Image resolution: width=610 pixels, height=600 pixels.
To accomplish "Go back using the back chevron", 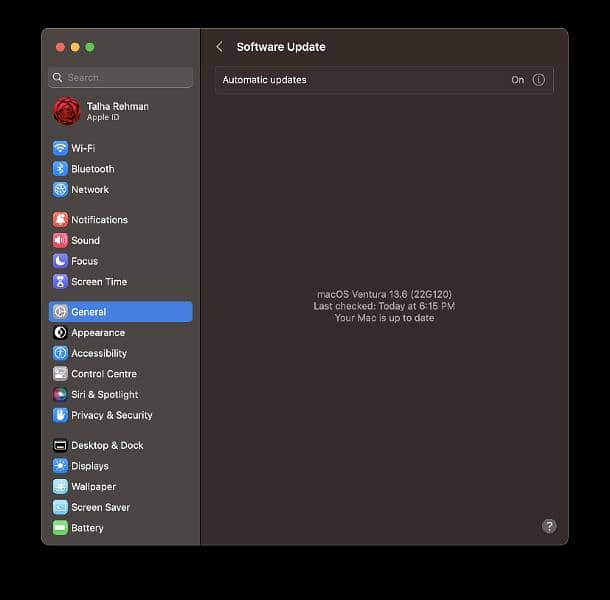I will pos(219,47).
